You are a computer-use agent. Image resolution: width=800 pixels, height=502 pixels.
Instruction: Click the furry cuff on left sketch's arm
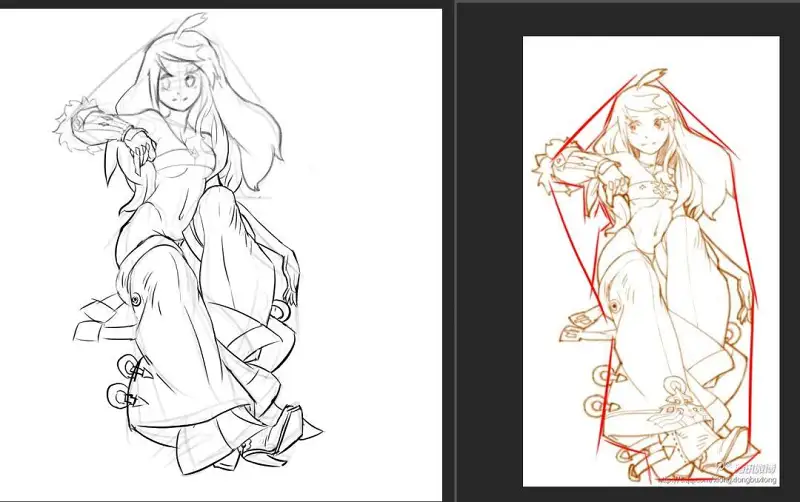pyautogui.click(x=71, y=124)
